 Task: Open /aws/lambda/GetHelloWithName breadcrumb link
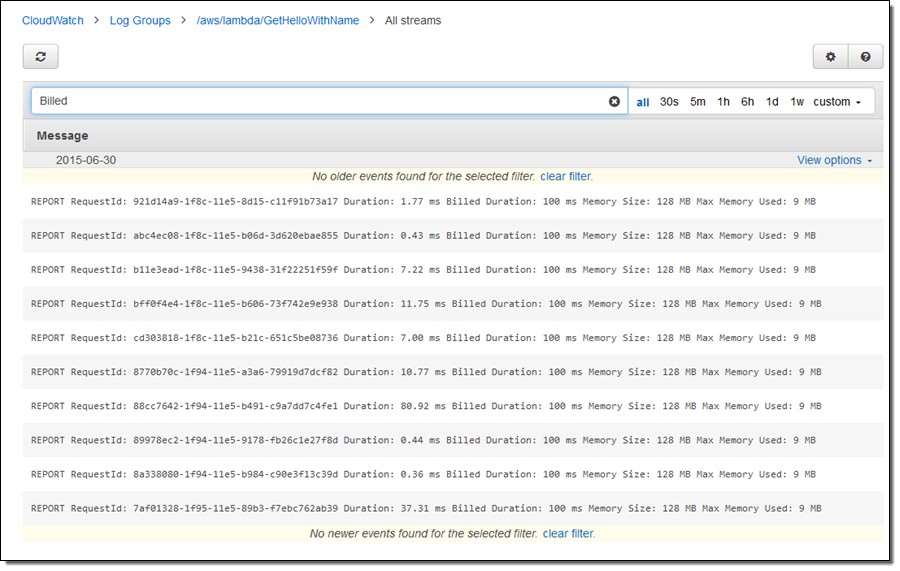point(277,20)
